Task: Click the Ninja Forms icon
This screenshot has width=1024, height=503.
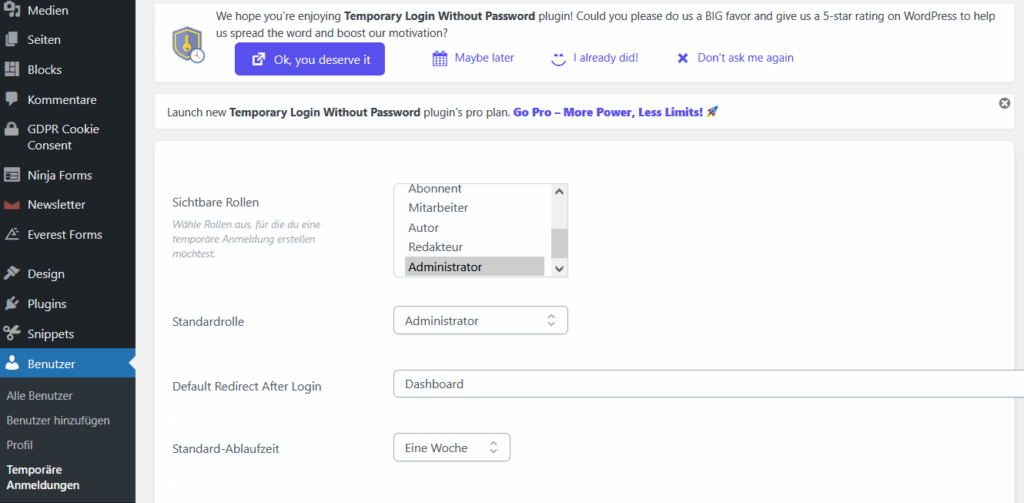Action: (11, 175)
